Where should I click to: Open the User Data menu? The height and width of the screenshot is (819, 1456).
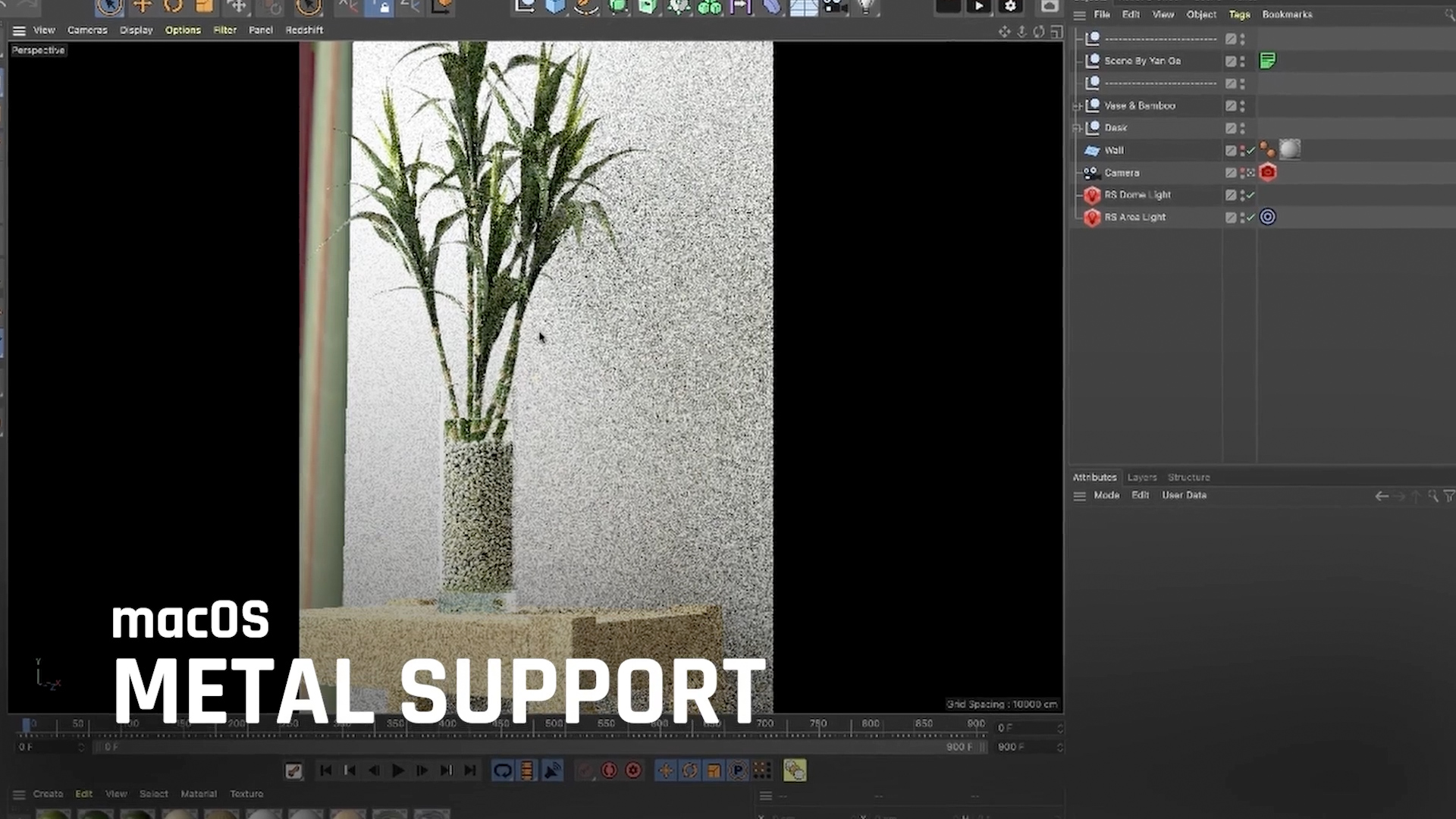(1184, 495)
